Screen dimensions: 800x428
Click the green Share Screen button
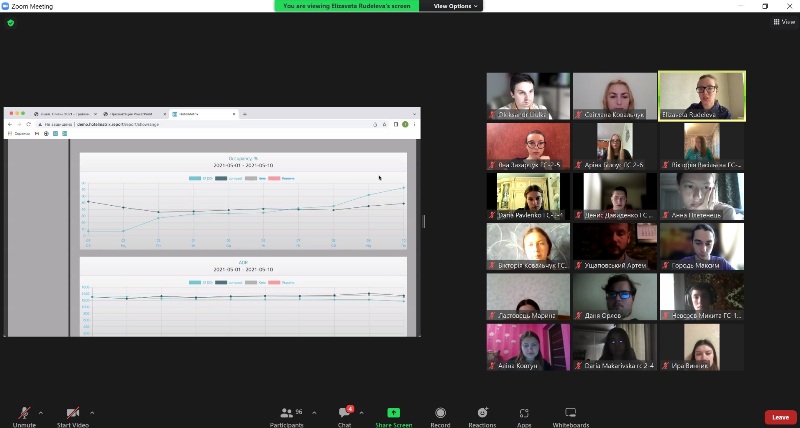coord(393,416)
